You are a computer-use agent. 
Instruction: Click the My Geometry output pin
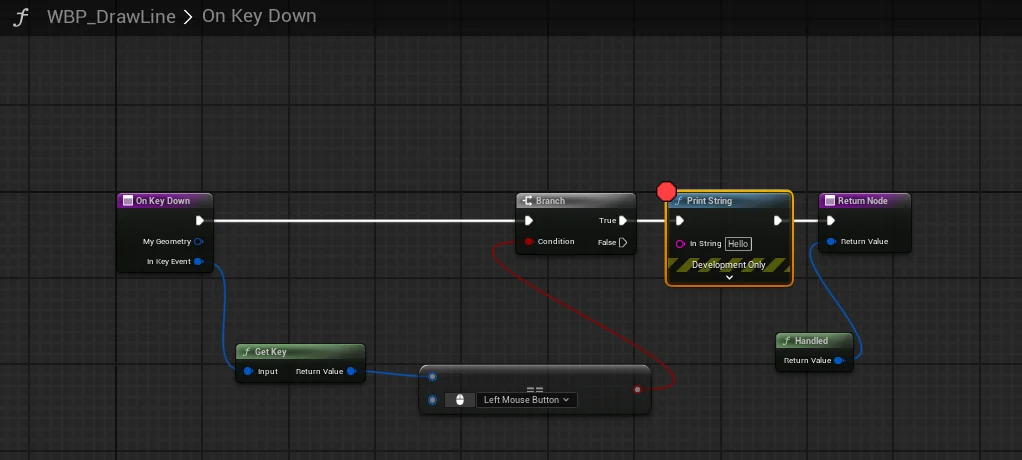[198, 242]
